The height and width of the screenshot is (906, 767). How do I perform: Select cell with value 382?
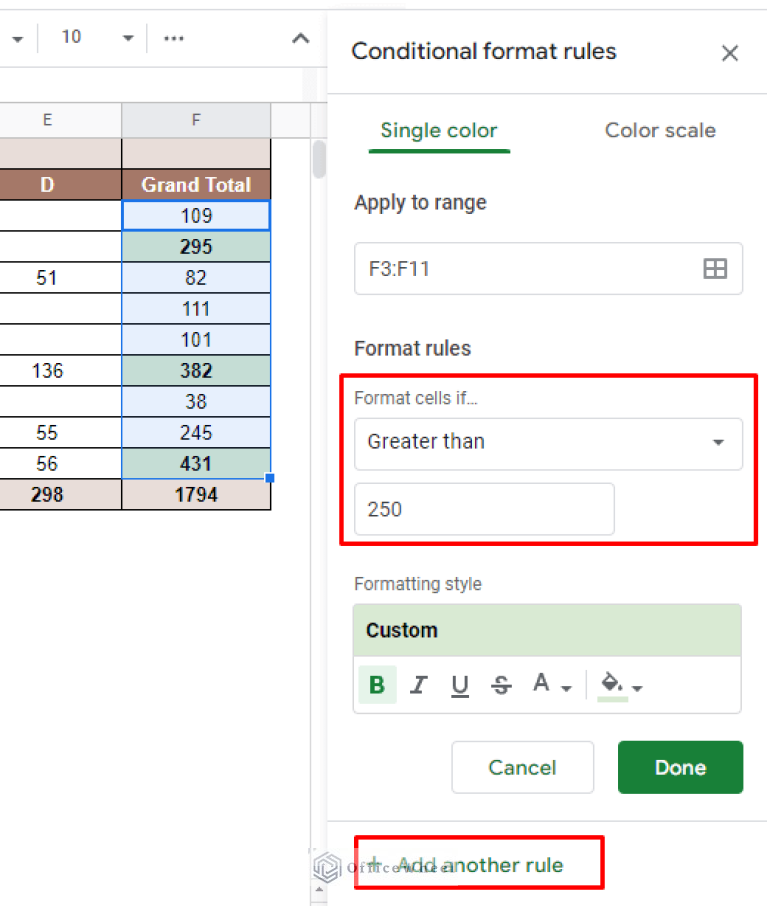coord(196,370)
